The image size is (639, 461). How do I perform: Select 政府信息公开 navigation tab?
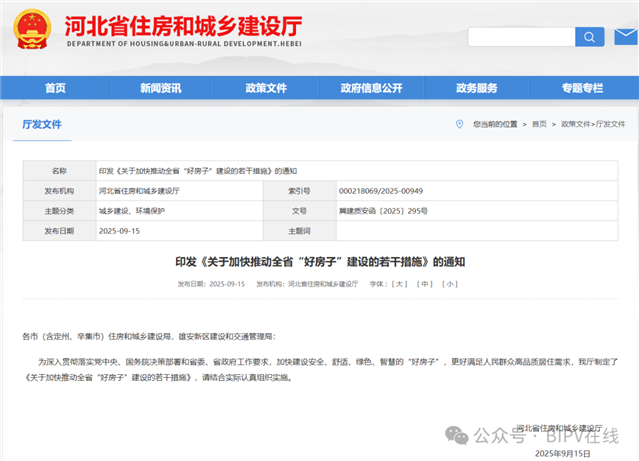[371, 88]
